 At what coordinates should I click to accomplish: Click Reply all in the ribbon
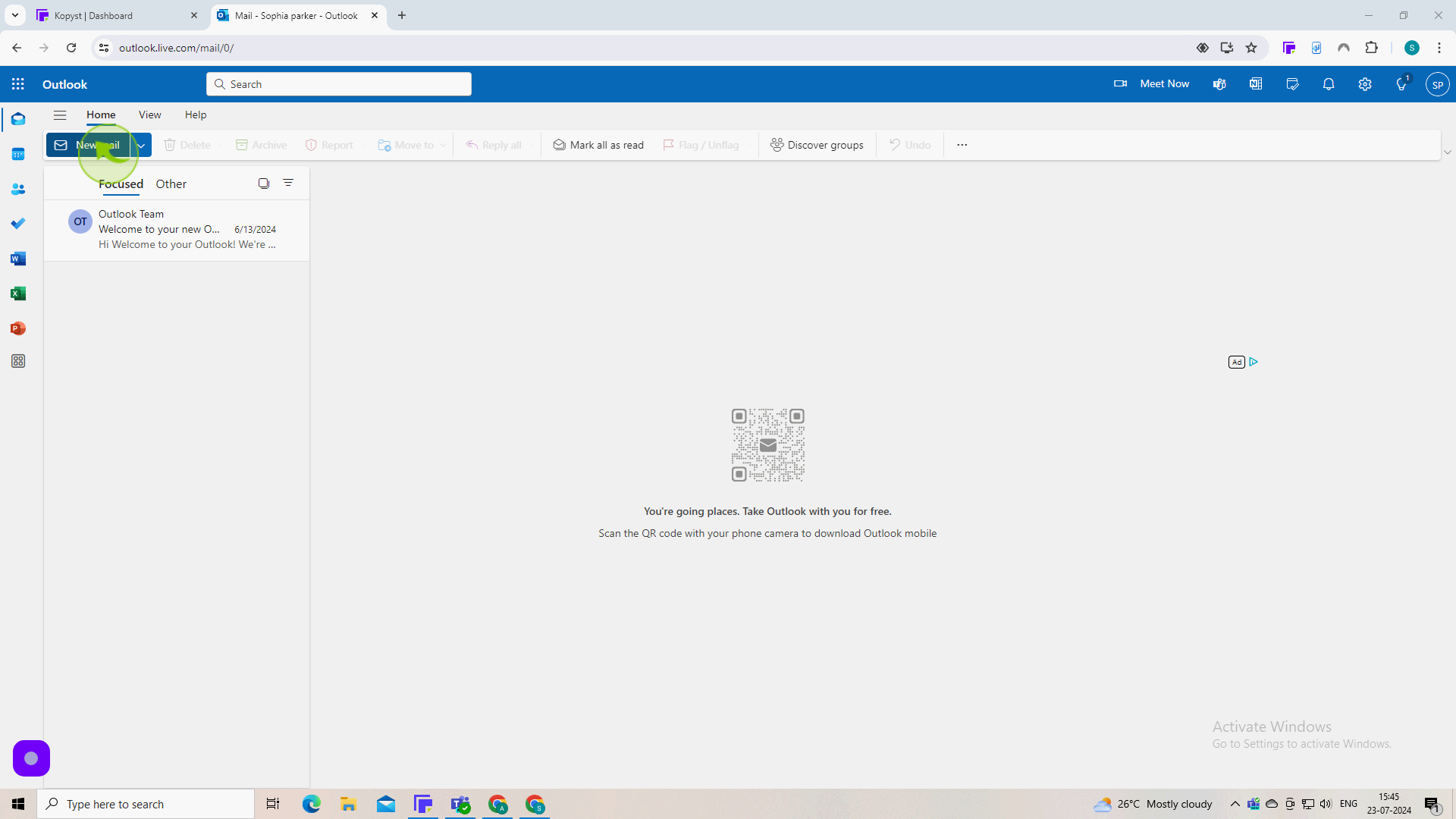click(494, 145)
